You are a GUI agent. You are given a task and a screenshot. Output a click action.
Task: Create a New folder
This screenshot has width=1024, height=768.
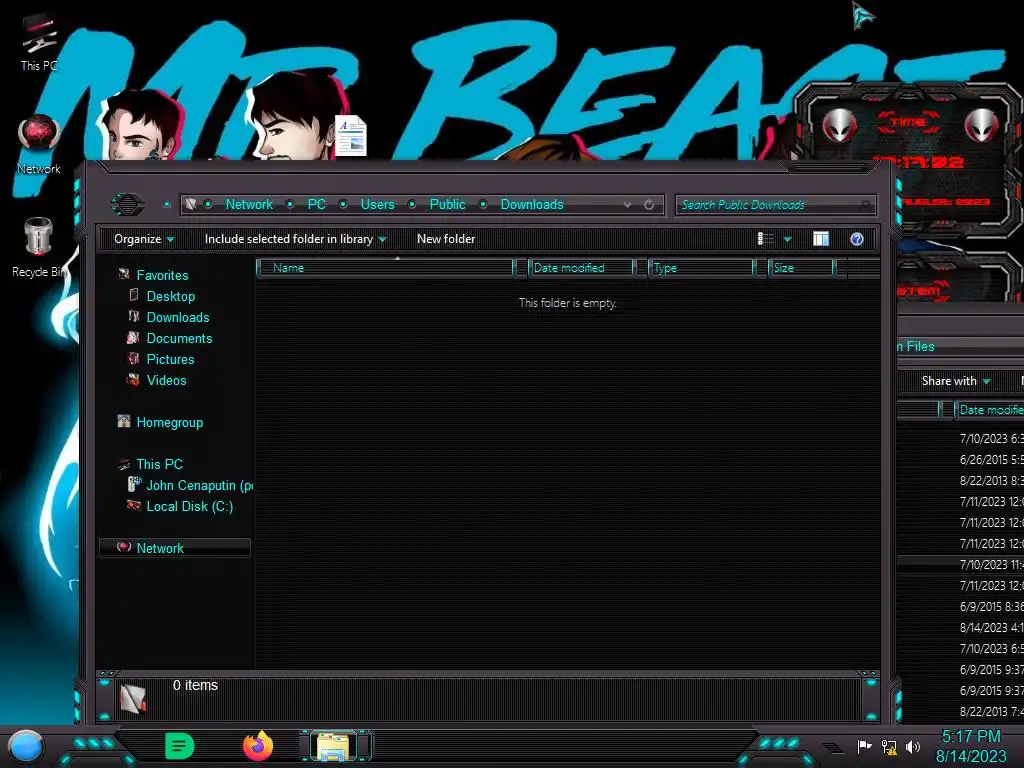click(446, 239)
